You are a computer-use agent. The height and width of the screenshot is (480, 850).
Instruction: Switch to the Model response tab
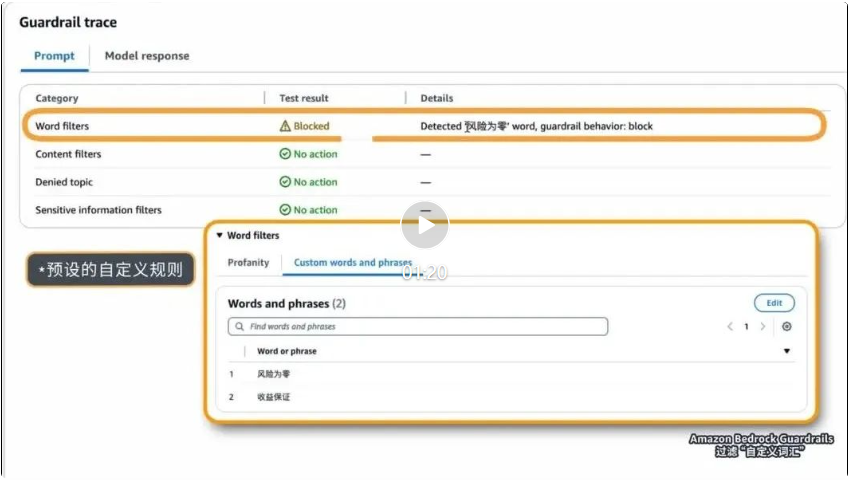click(147, 56)
